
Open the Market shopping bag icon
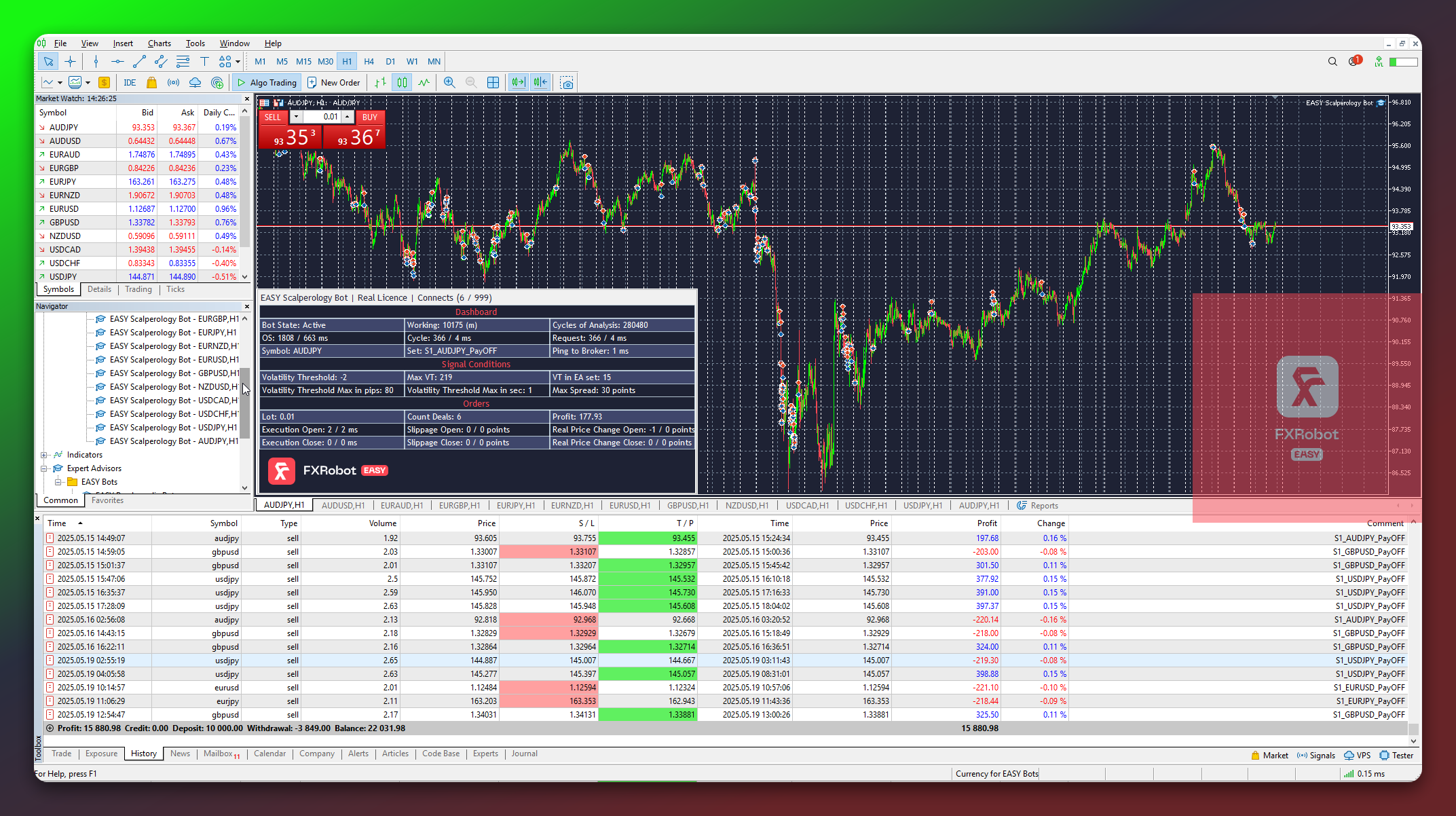tap(152, 83)
